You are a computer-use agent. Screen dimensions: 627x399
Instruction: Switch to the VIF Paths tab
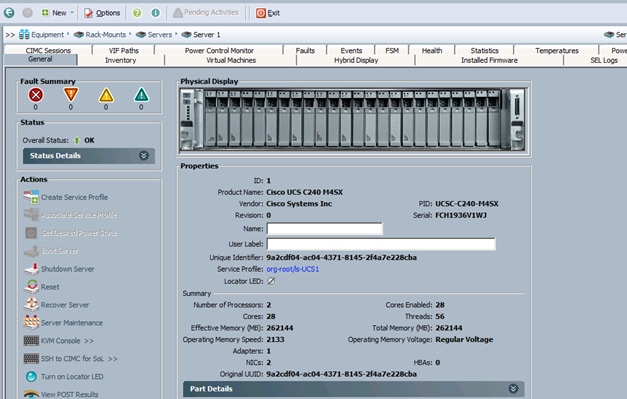click(x=124, y=50)
